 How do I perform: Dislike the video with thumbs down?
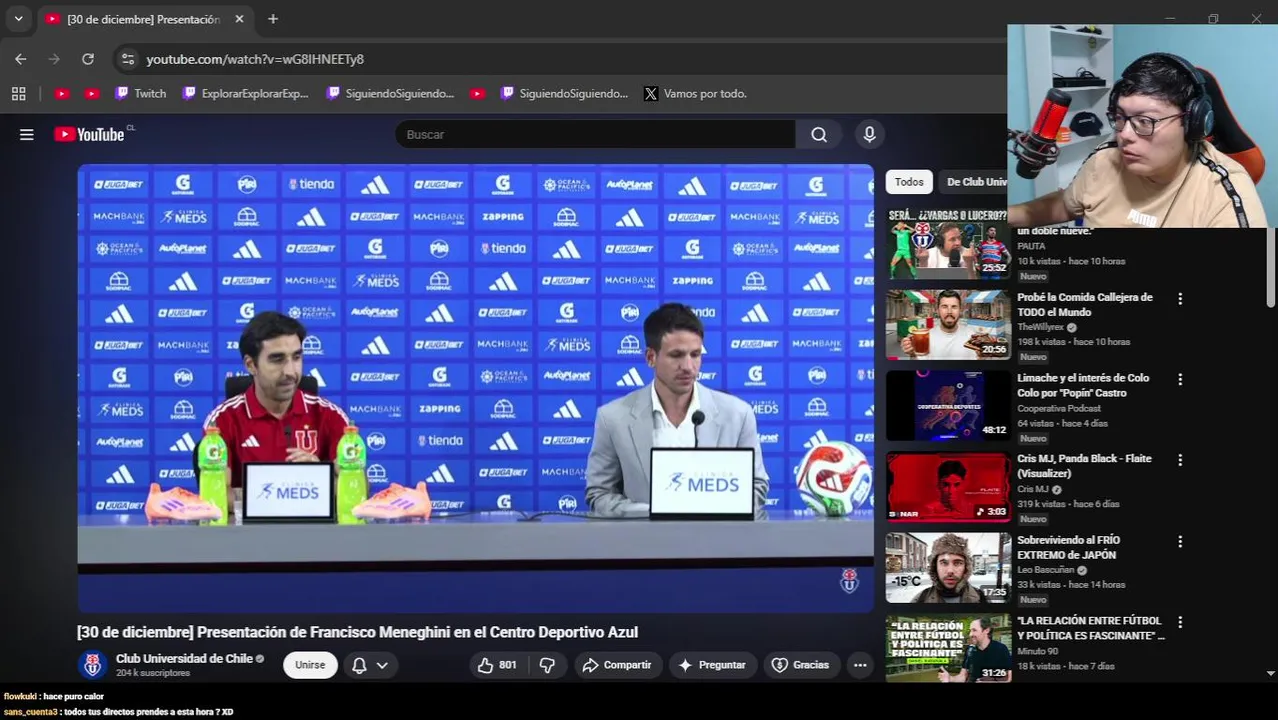coord(547,665)
